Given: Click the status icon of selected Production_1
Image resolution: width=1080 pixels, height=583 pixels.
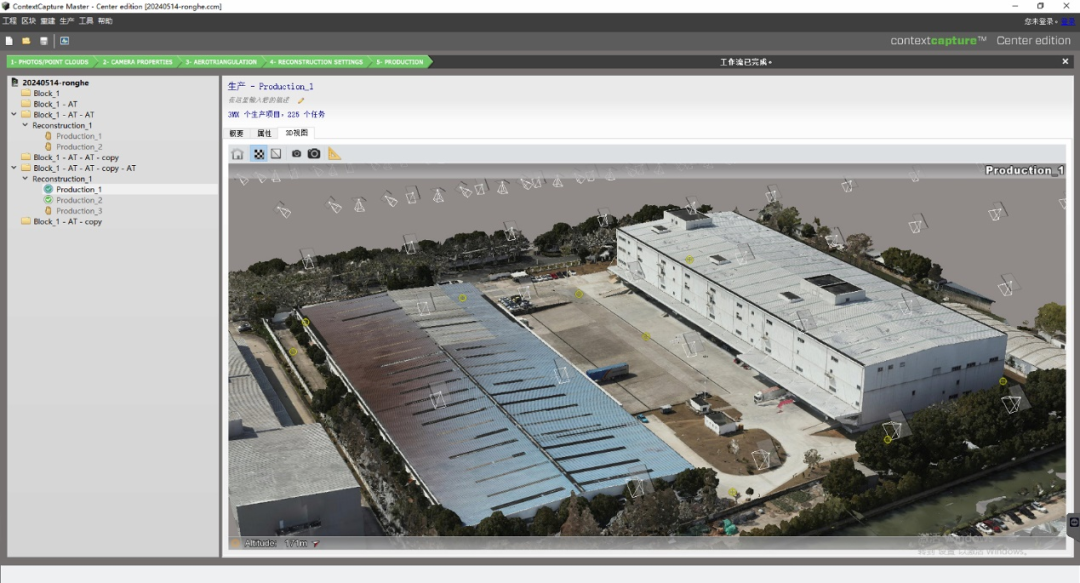Looking at the screenshot, I should pyautogui.click(x=48, y=189).
